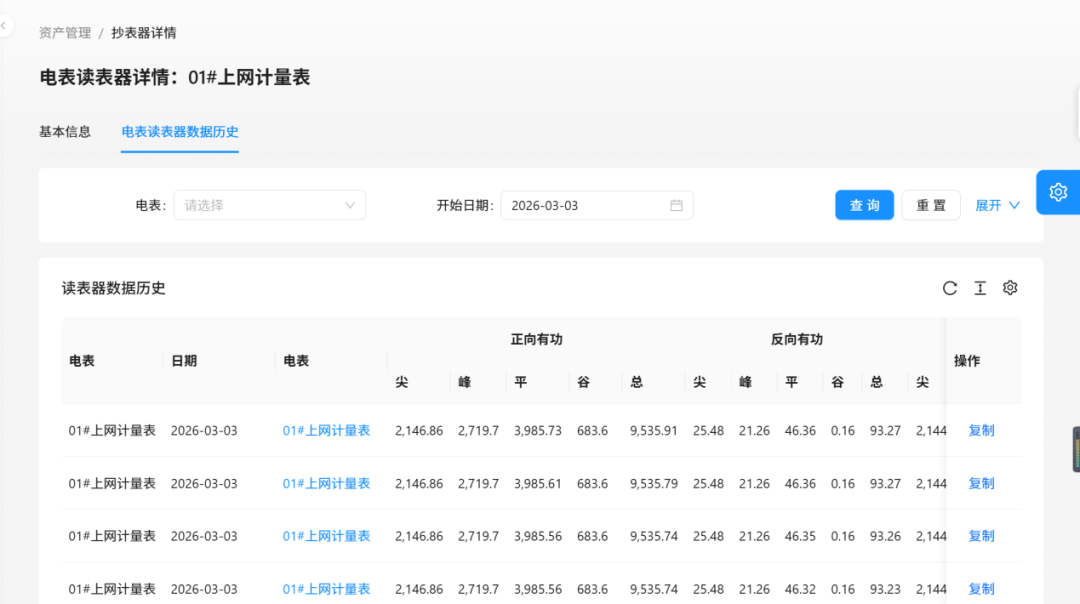
Task: Click the blue floating settings gear button
Action: (1058, 192)
